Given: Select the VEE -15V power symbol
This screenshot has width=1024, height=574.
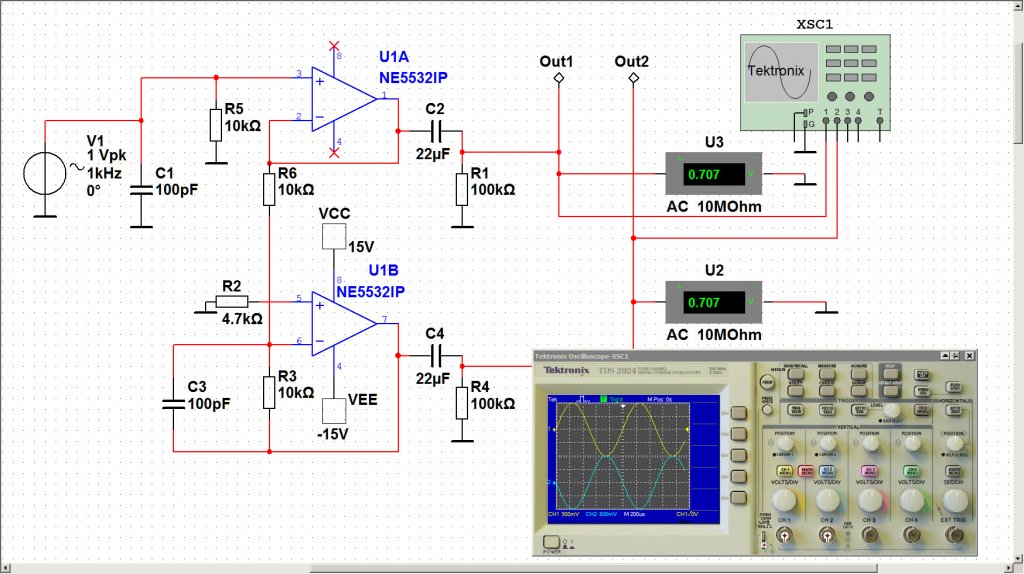Looking at the screenshot, I should pos(334,411).
